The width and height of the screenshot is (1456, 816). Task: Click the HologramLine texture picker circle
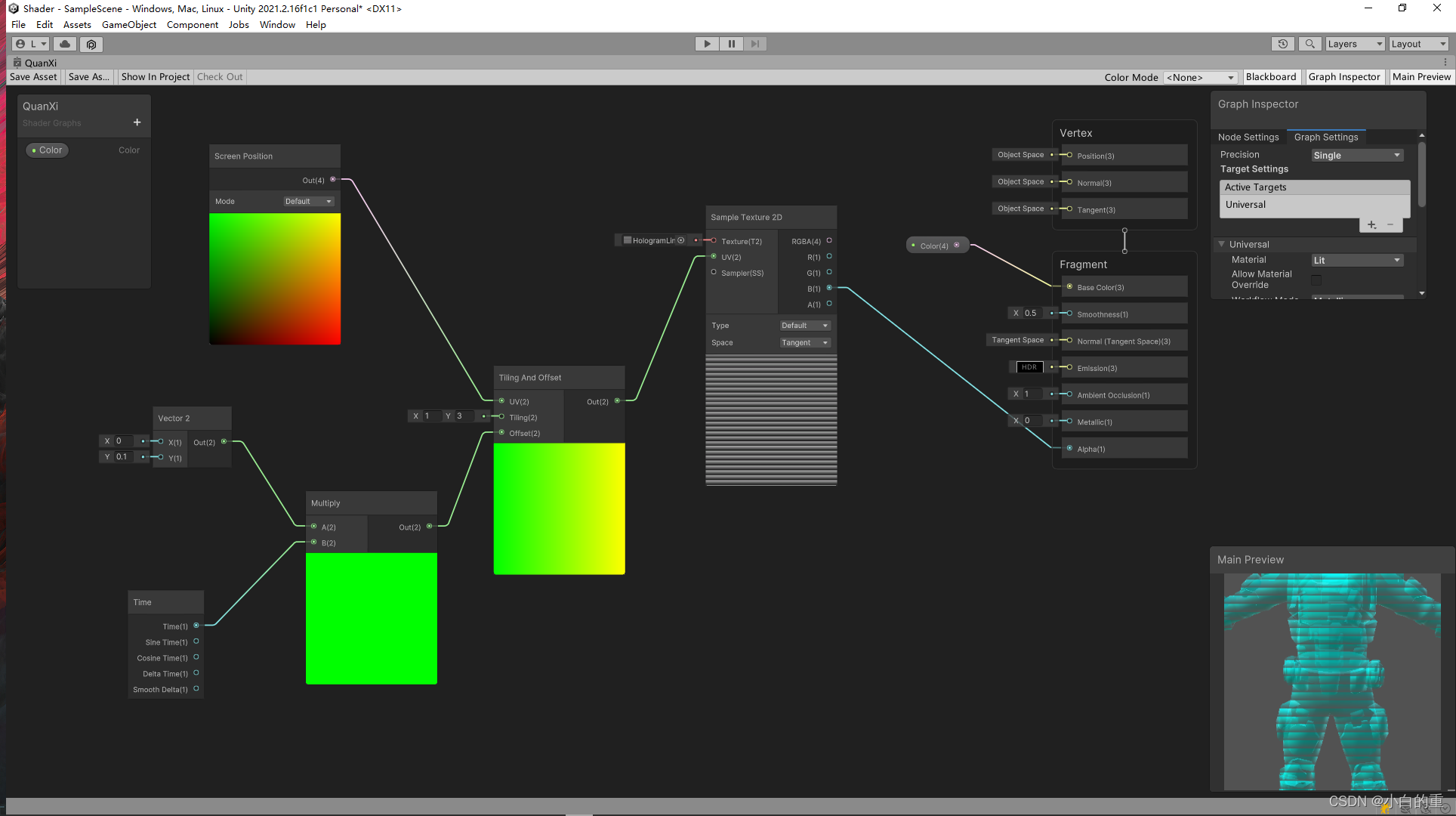pyautogui.click(x=681, y=240)
